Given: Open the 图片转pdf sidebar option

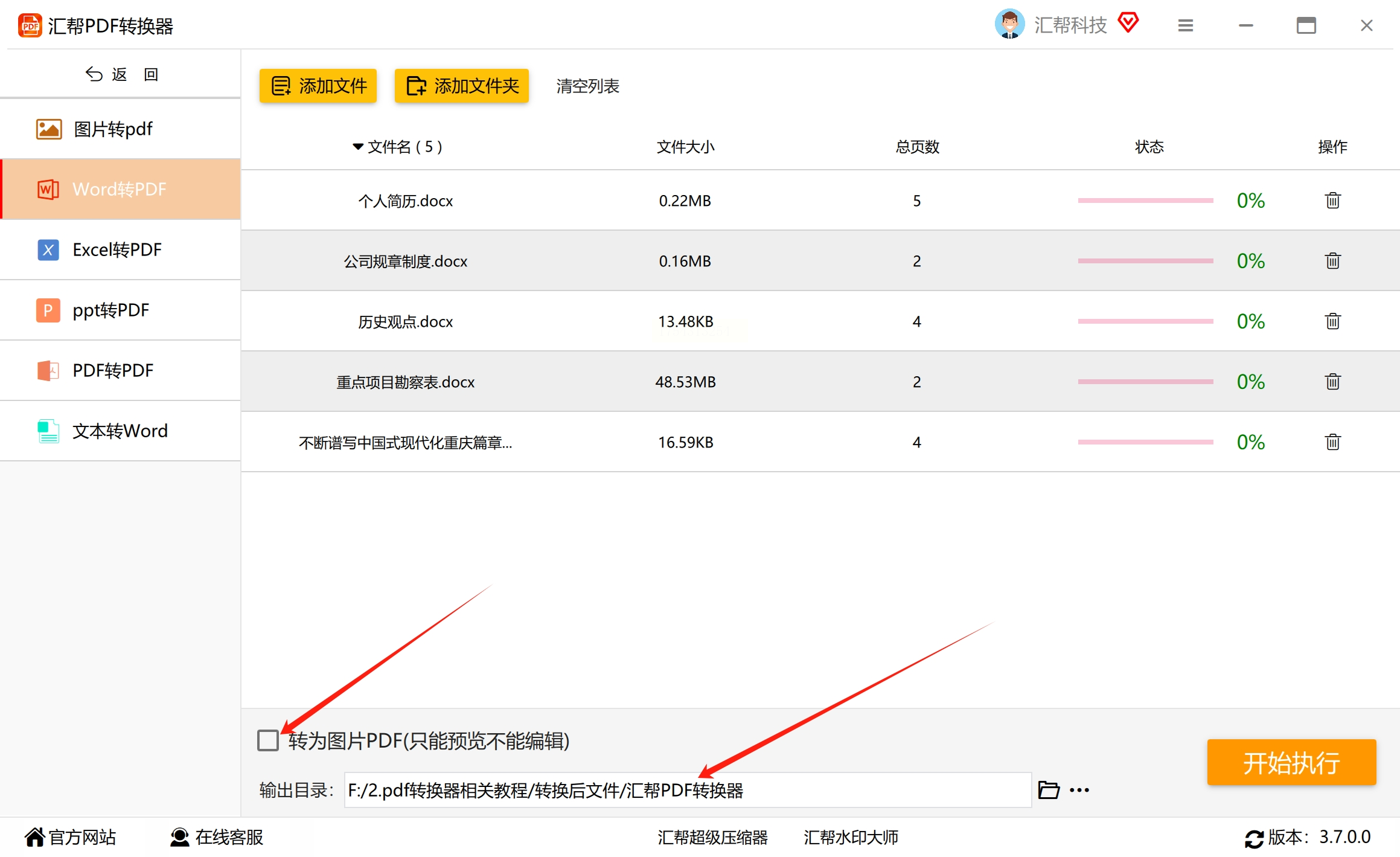Looking at the screenshot, I should 113,129.
